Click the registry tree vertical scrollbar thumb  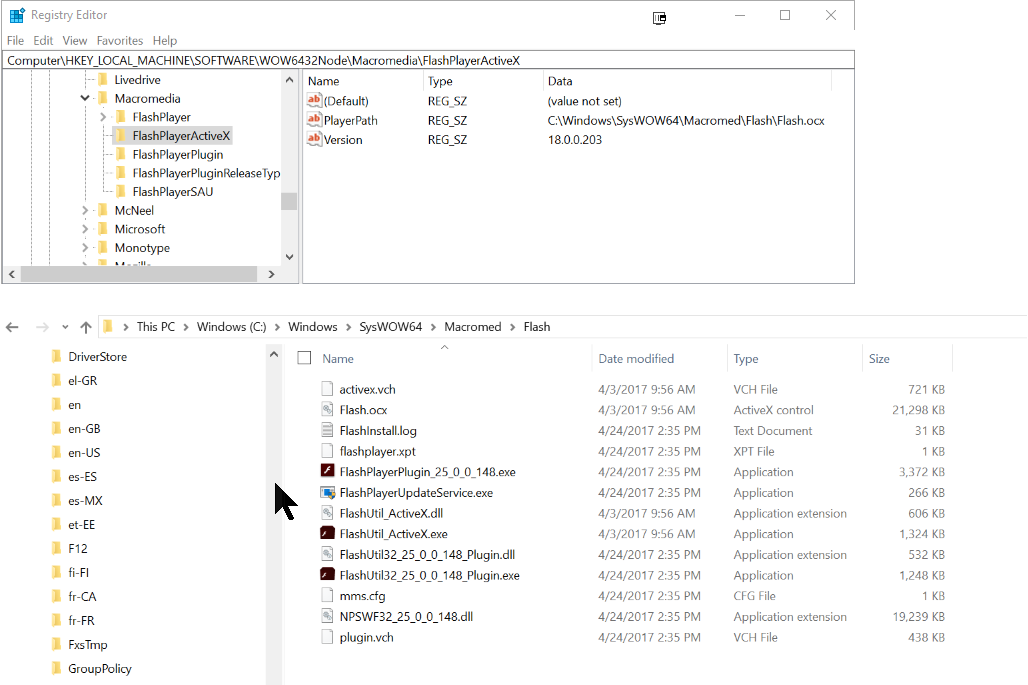(289, 201)
